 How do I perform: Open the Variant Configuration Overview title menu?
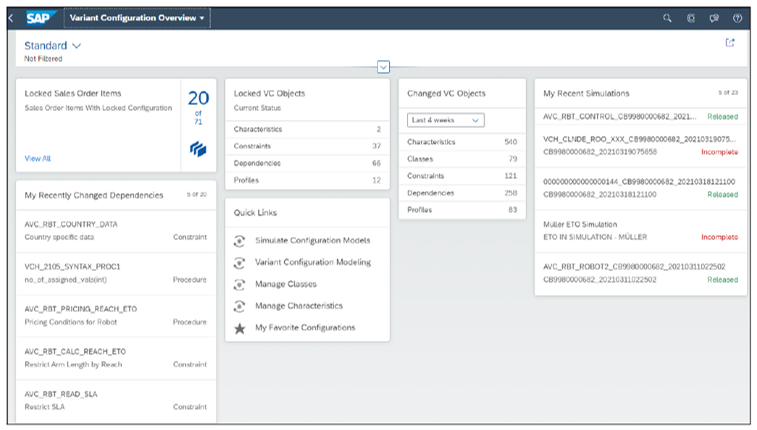137,18
